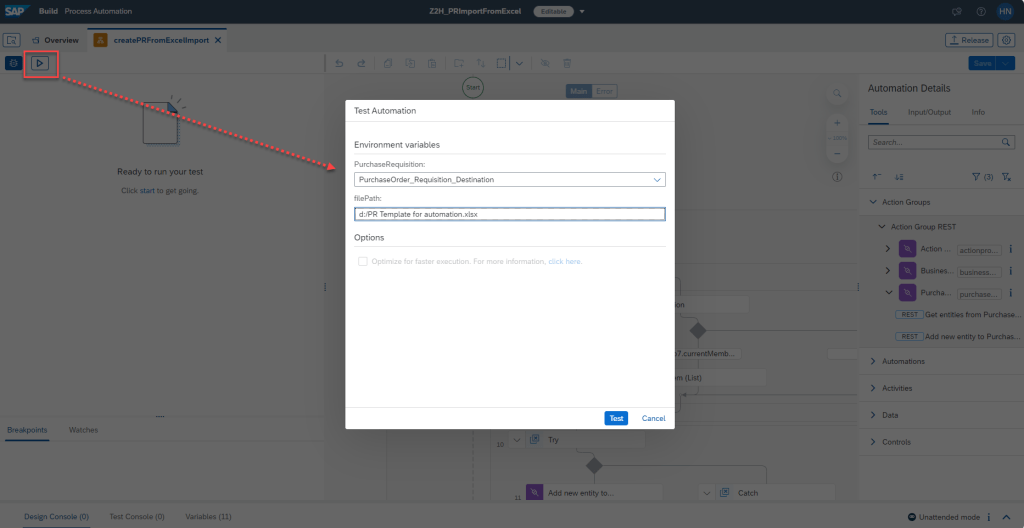The image size is (1024, 528).
Task: Click Cancel in Test Automation dialog
Action: (653, 418)
